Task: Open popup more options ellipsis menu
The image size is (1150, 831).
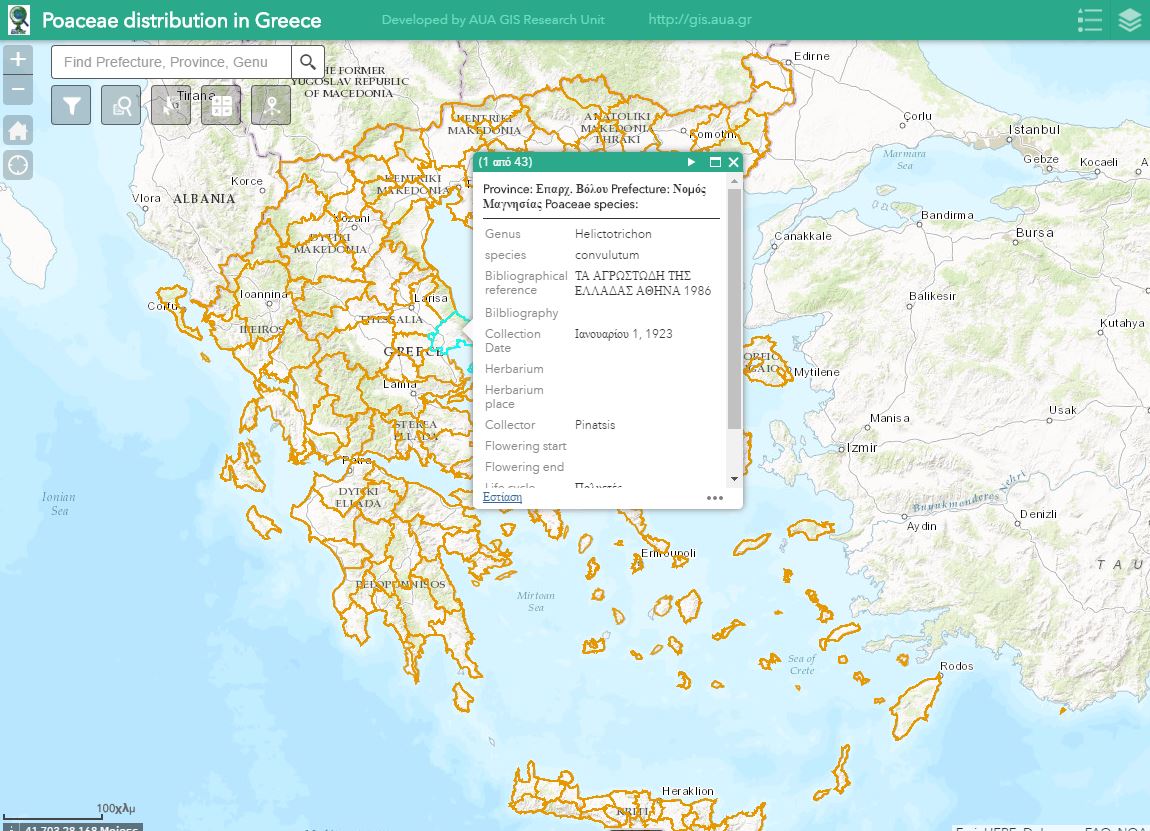Action: pyautogui.click(x=715, y=497)
